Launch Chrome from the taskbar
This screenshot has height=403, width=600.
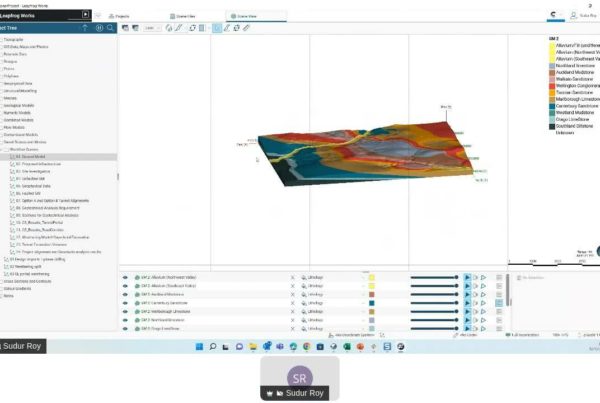click(x=307, y=347)
